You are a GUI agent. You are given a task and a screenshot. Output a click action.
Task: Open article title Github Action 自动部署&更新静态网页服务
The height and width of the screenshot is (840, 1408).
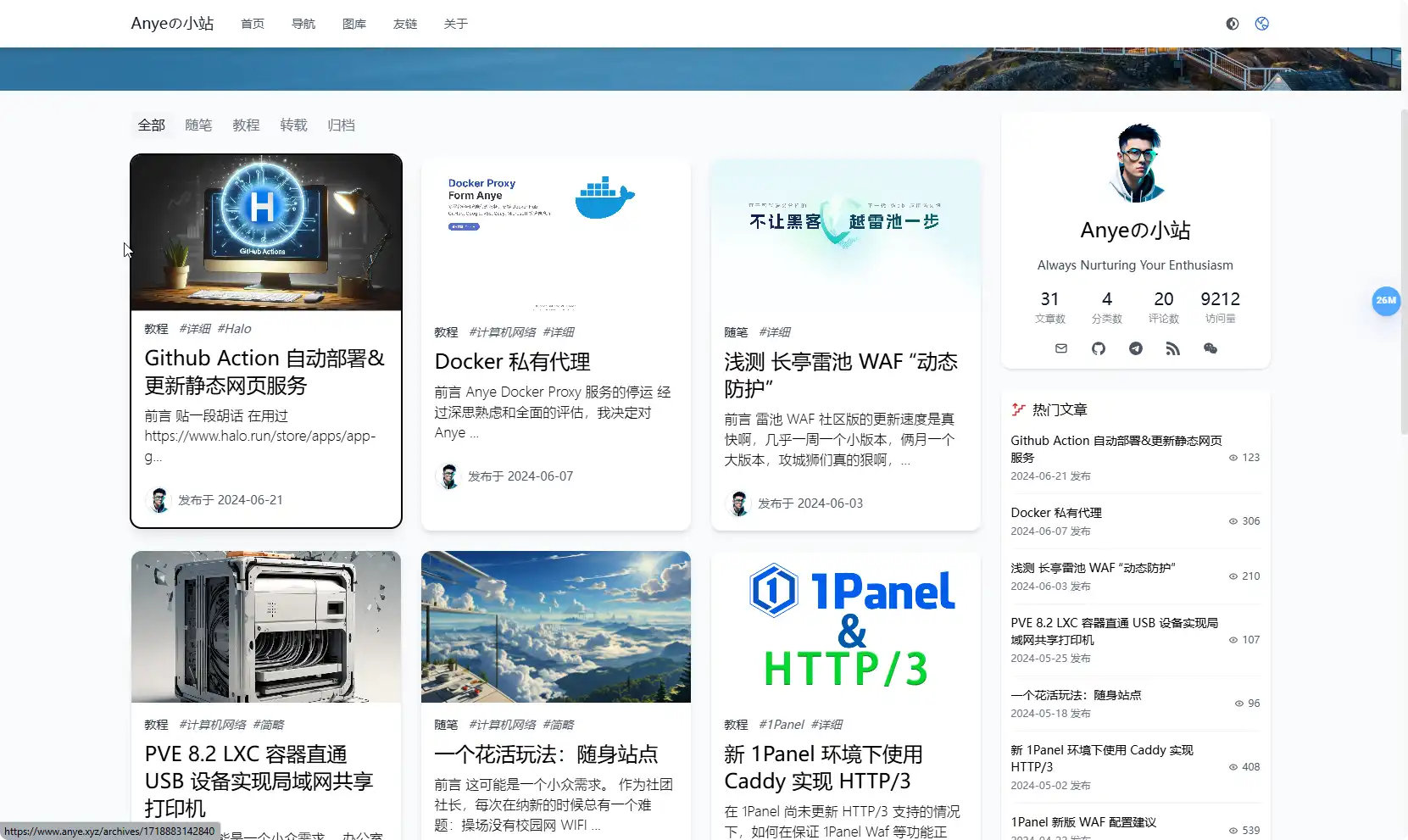(264, 372)
